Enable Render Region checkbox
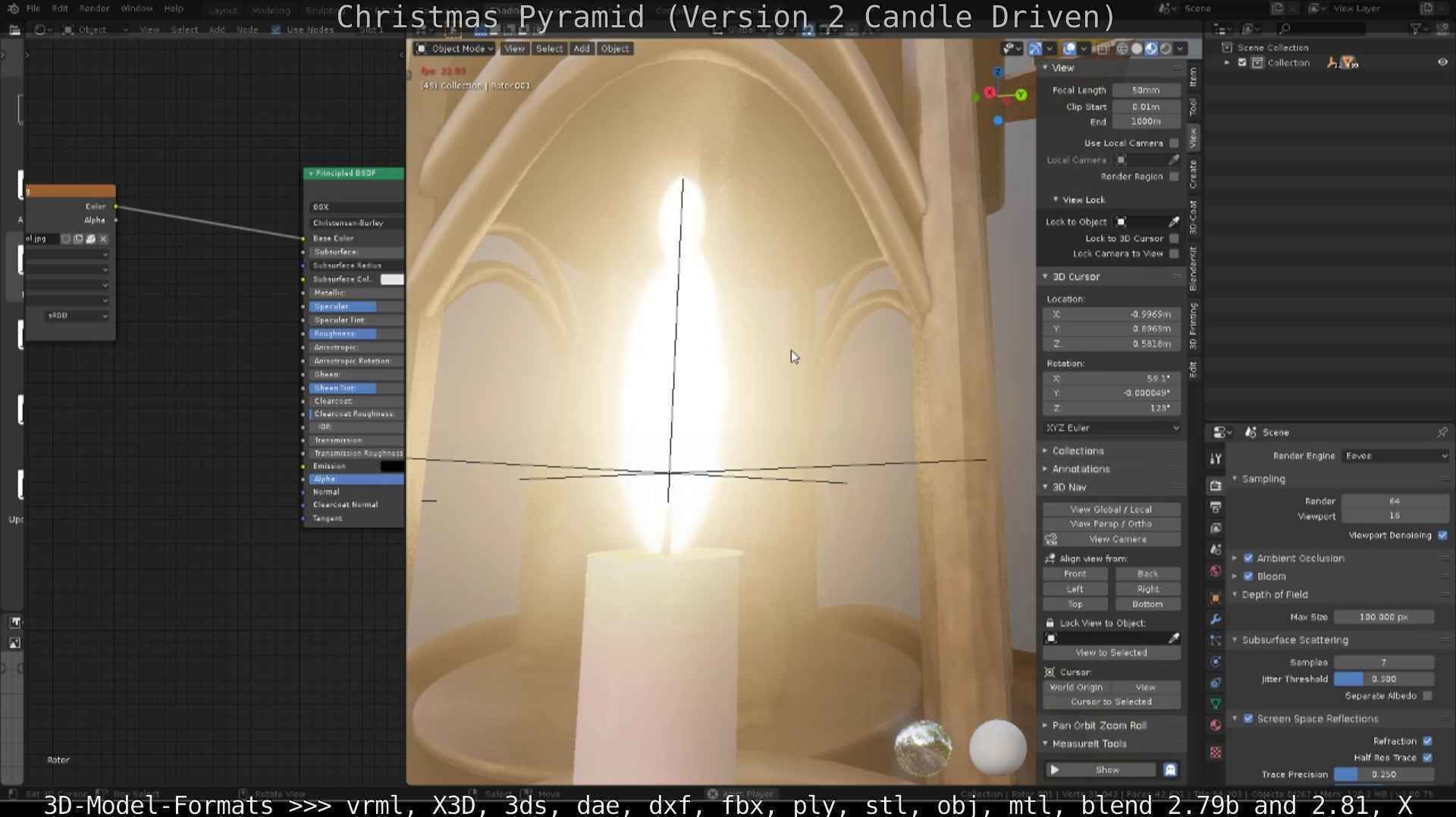The height and width of the screenshot is (817, 1456). point(1174,177)
